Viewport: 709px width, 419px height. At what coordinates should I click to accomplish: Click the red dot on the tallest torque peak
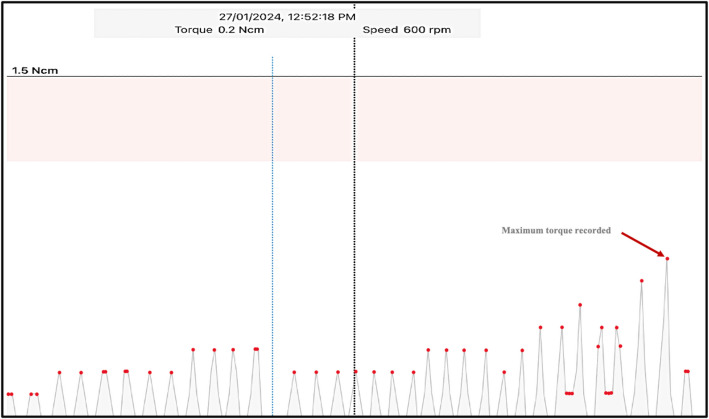coord(667,259)
